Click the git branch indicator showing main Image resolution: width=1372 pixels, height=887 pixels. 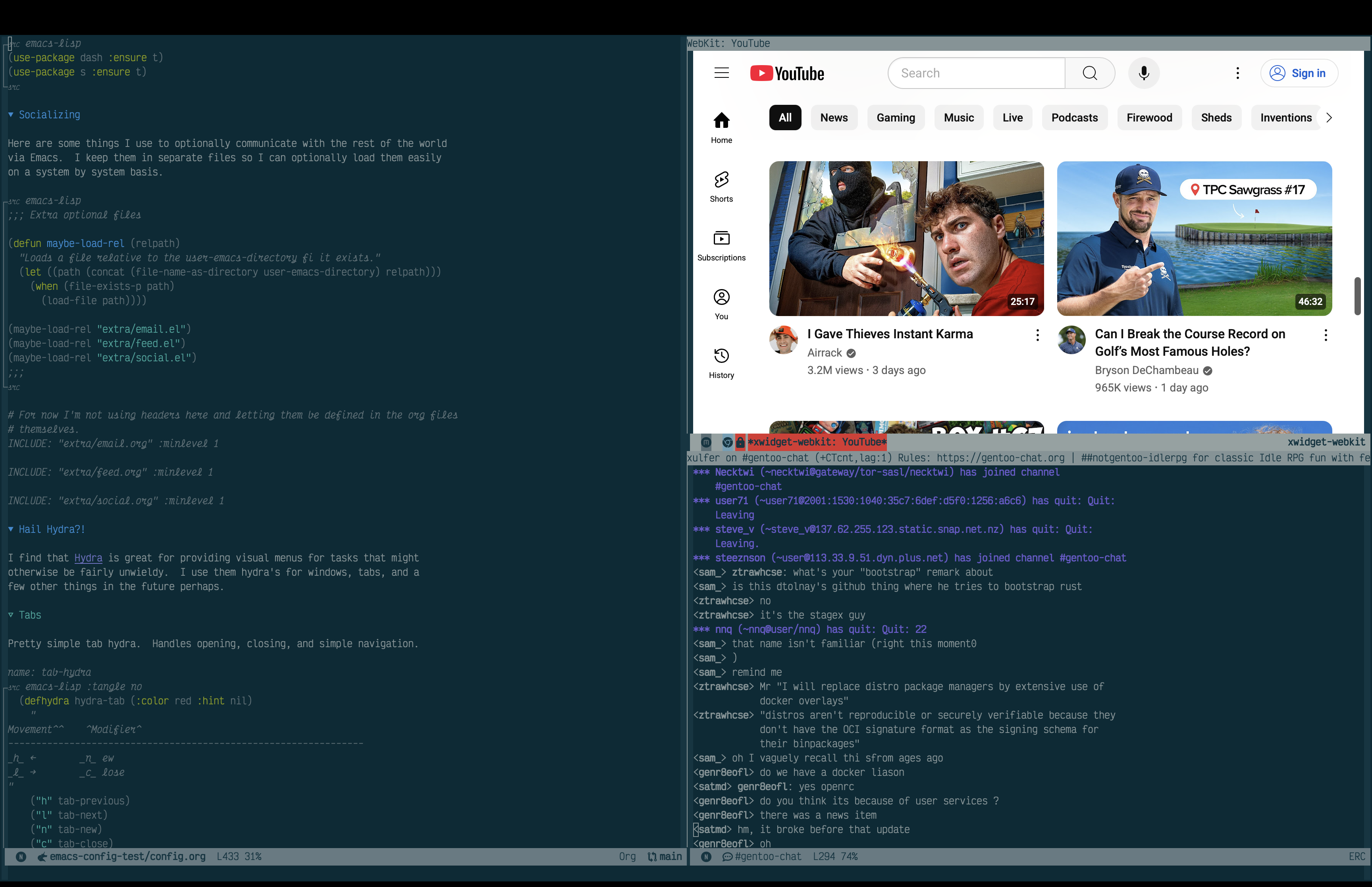click(665, 856)
